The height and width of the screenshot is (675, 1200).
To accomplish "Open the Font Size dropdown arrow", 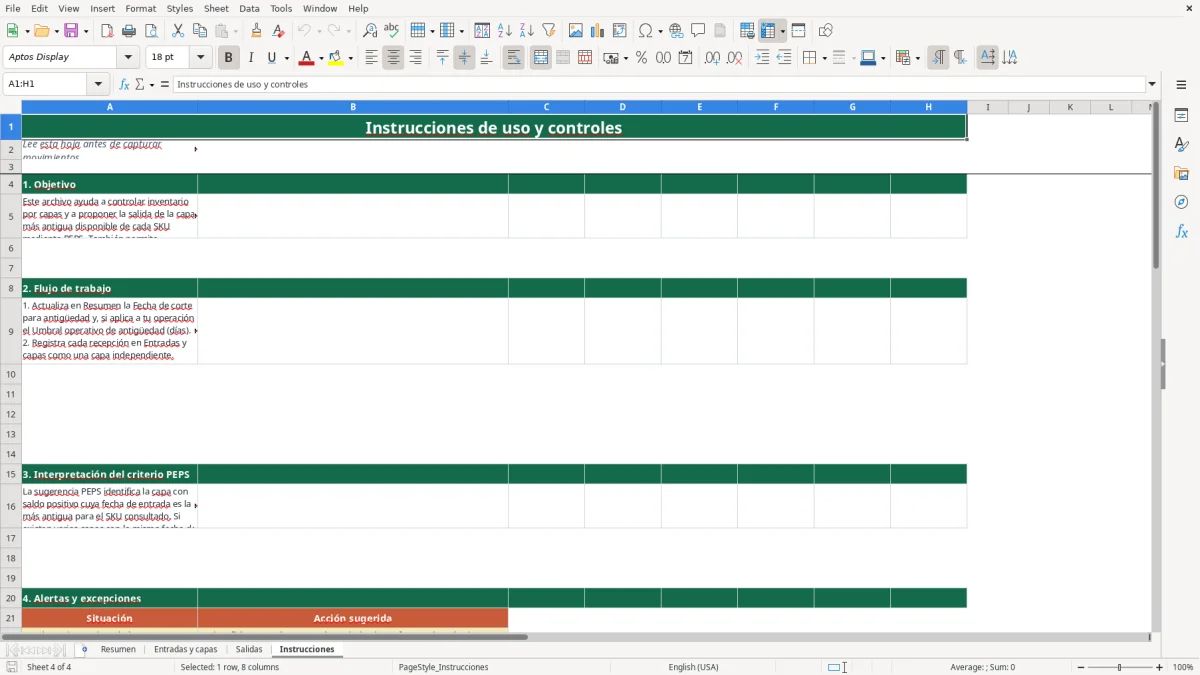I will pyautogui.click(x=201, y=58).
